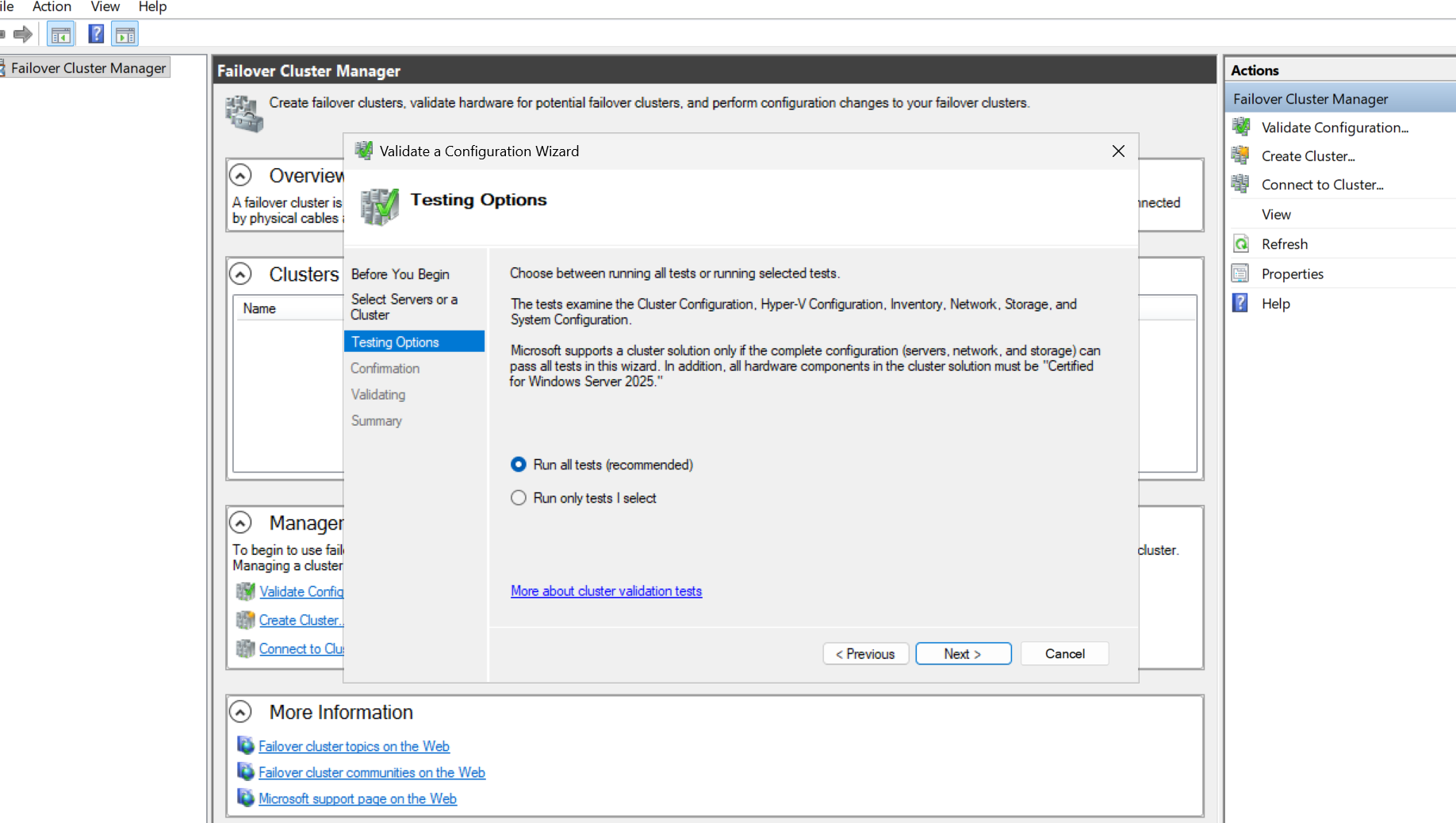Click icon beside Validate Configuration link in Management
The image size is (1456, 823).
(246, 591)
